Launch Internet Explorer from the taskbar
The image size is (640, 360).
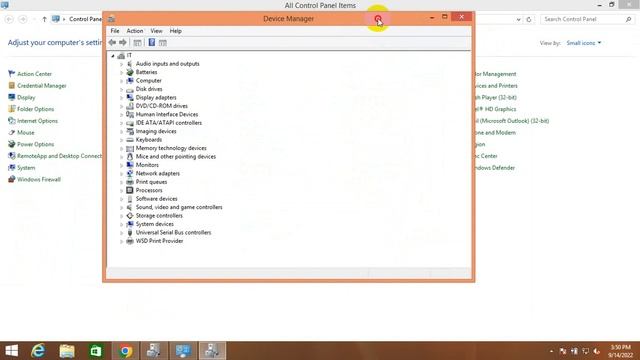38,351
